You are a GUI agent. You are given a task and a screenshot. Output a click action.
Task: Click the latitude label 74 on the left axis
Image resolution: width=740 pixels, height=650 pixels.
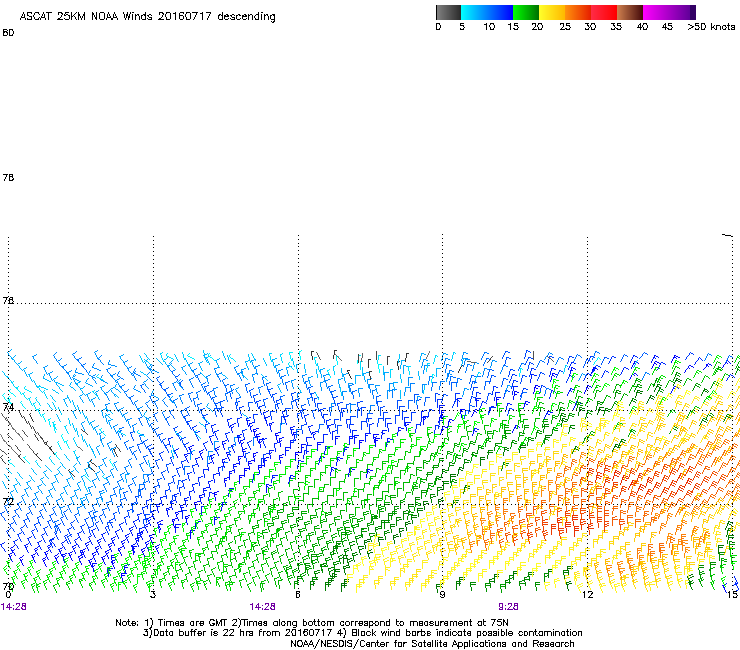click(x=8, y=407)
